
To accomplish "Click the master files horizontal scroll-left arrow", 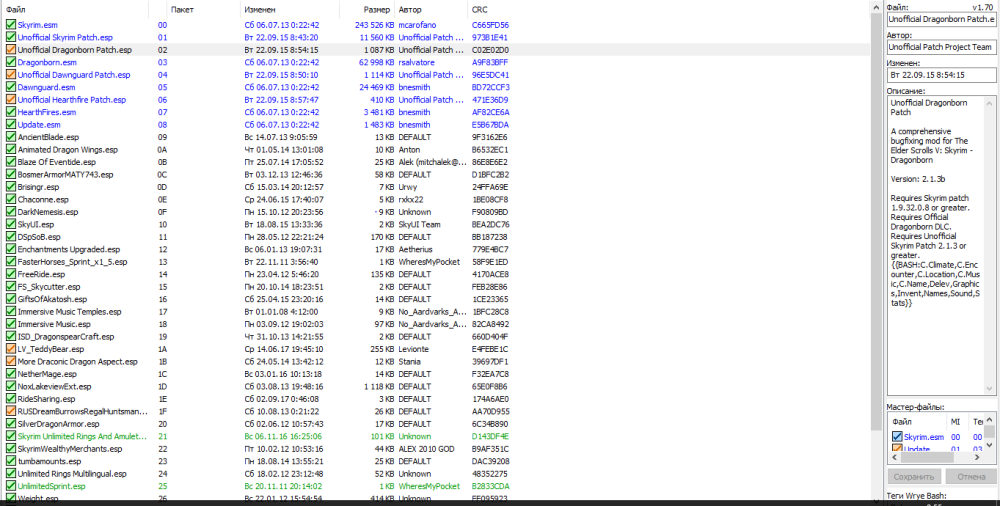I will 893,457.
